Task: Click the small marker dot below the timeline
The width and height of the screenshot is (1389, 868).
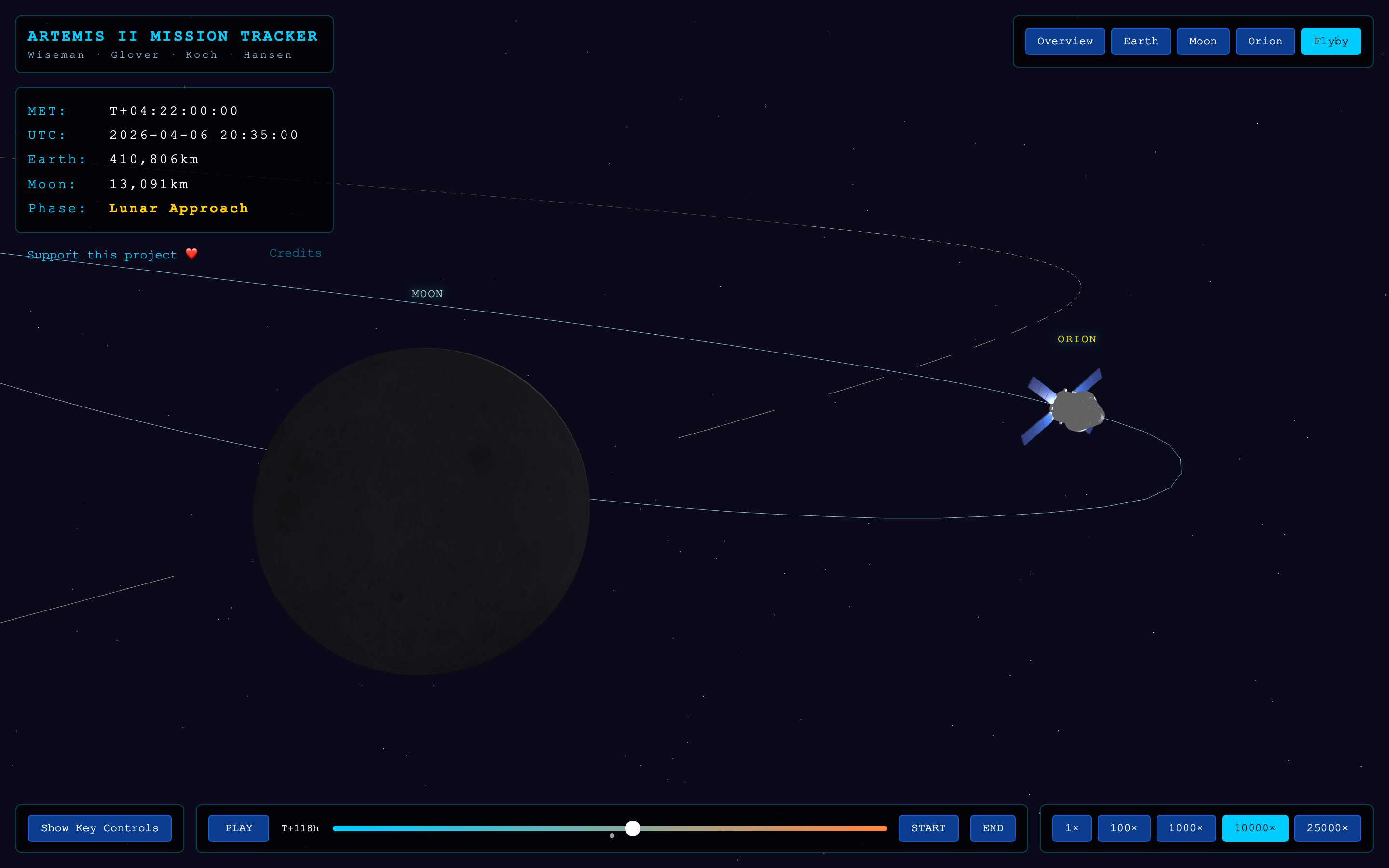Action: tap(612, 836)
